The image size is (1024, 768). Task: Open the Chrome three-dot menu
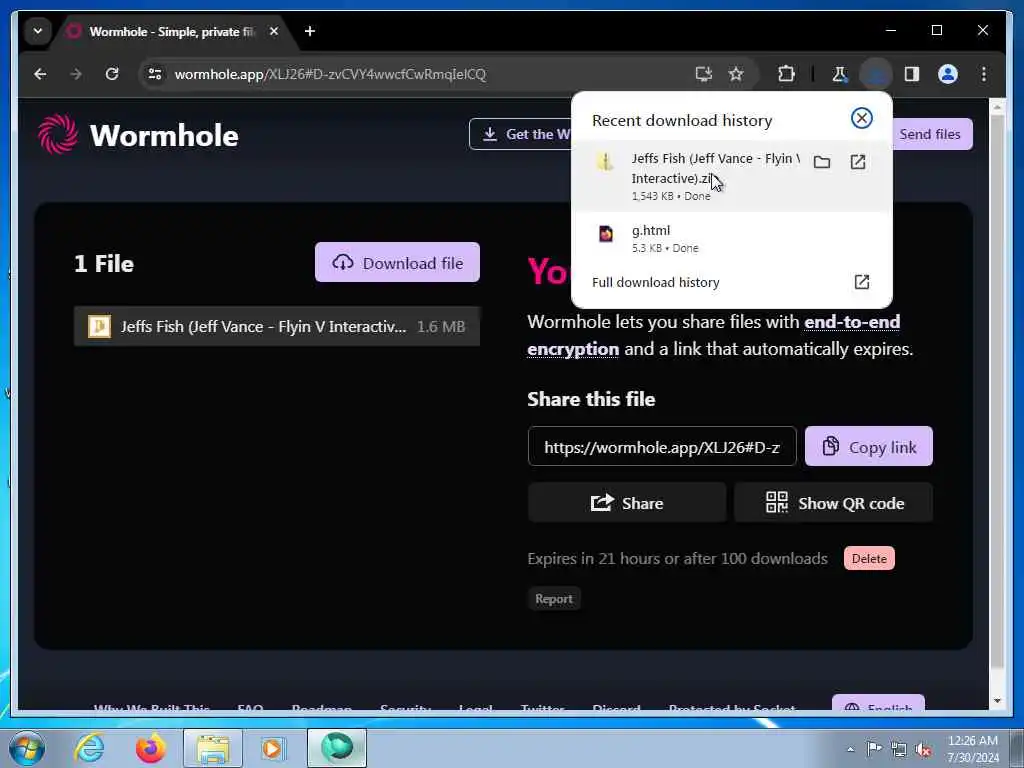(x=984, y=74)
